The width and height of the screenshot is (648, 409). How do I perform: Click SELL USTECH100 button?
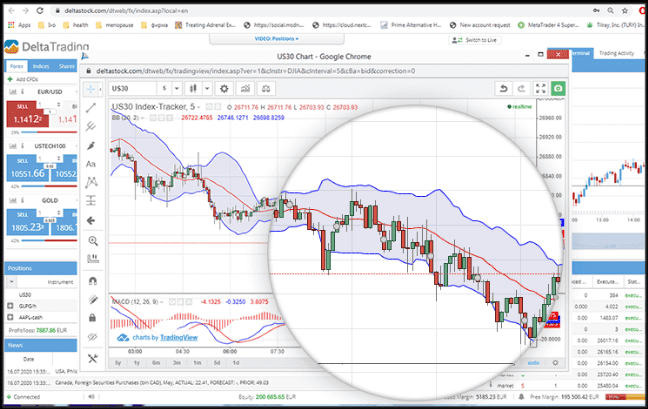[x=28, y=169]
